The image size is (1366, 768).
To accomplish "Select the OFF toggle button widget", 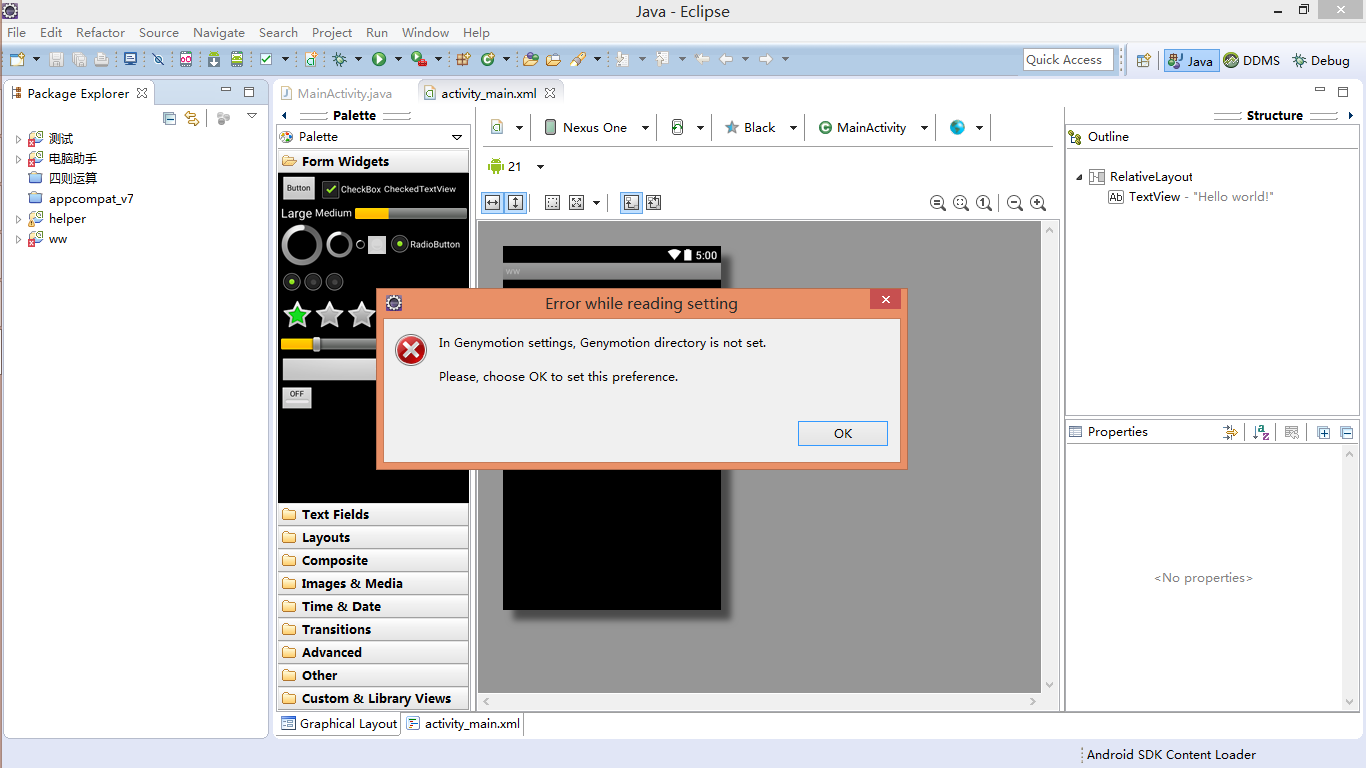I will [297, 397].
